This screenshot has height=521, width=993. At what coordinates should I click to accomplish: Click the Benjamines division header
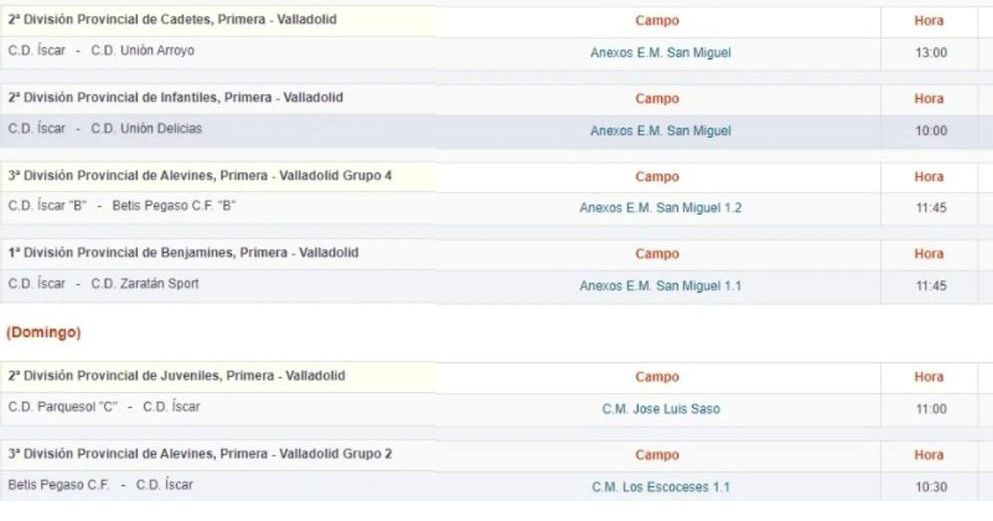[x=183, y=253]
